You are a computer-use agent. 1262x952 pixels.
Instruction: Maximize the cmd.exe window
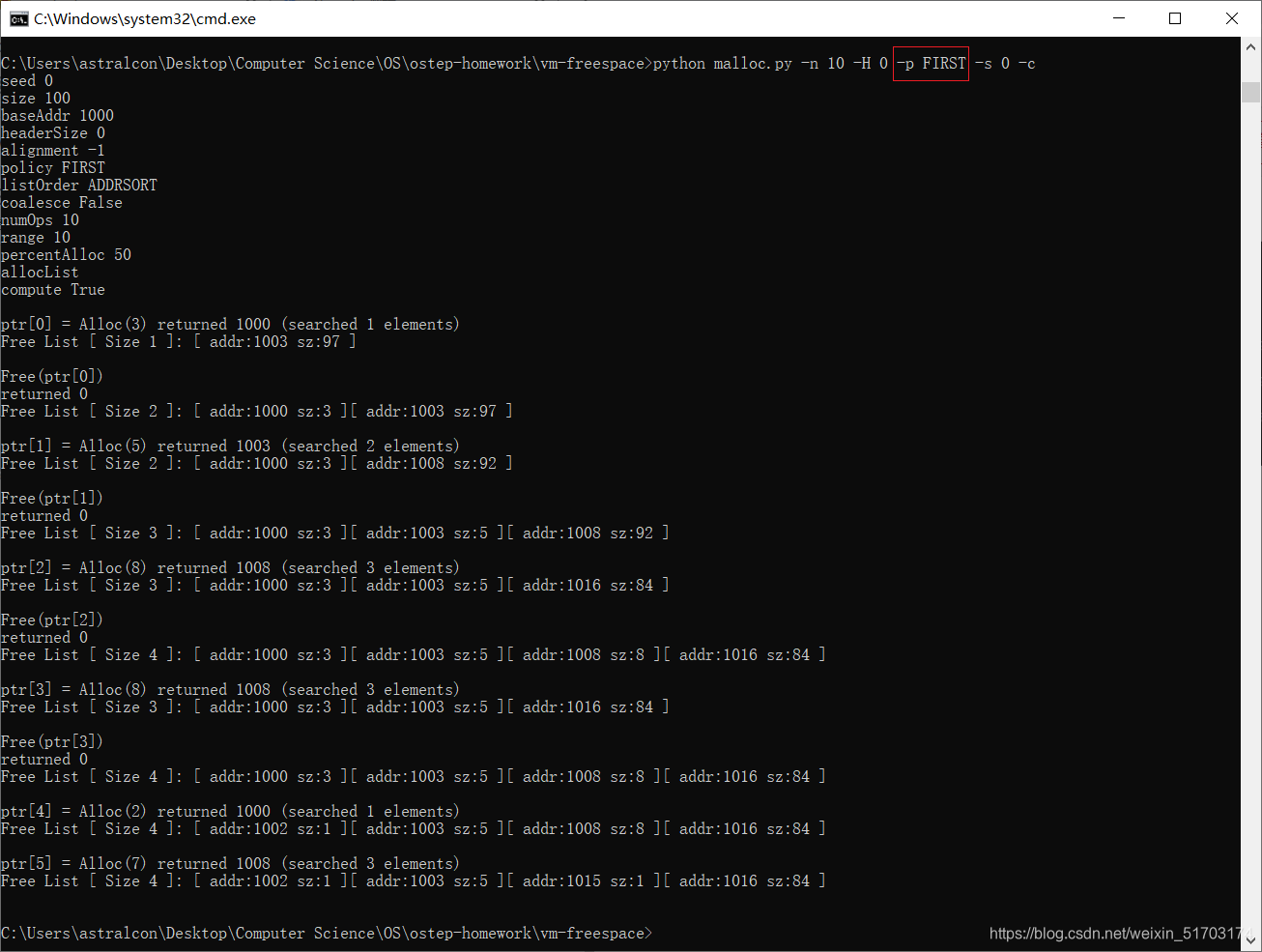pos(1175,18)
